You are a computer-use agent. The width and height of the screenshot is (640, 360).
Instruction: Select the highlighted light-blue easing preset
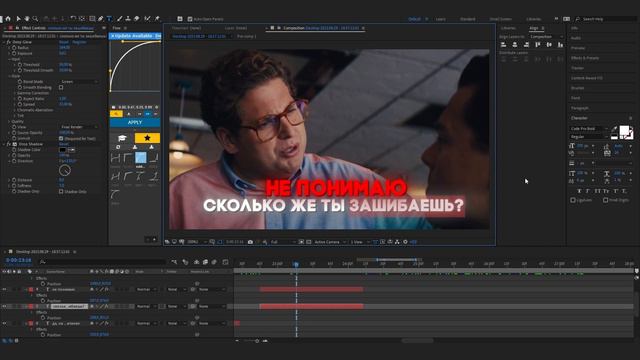tap(140, 158)
